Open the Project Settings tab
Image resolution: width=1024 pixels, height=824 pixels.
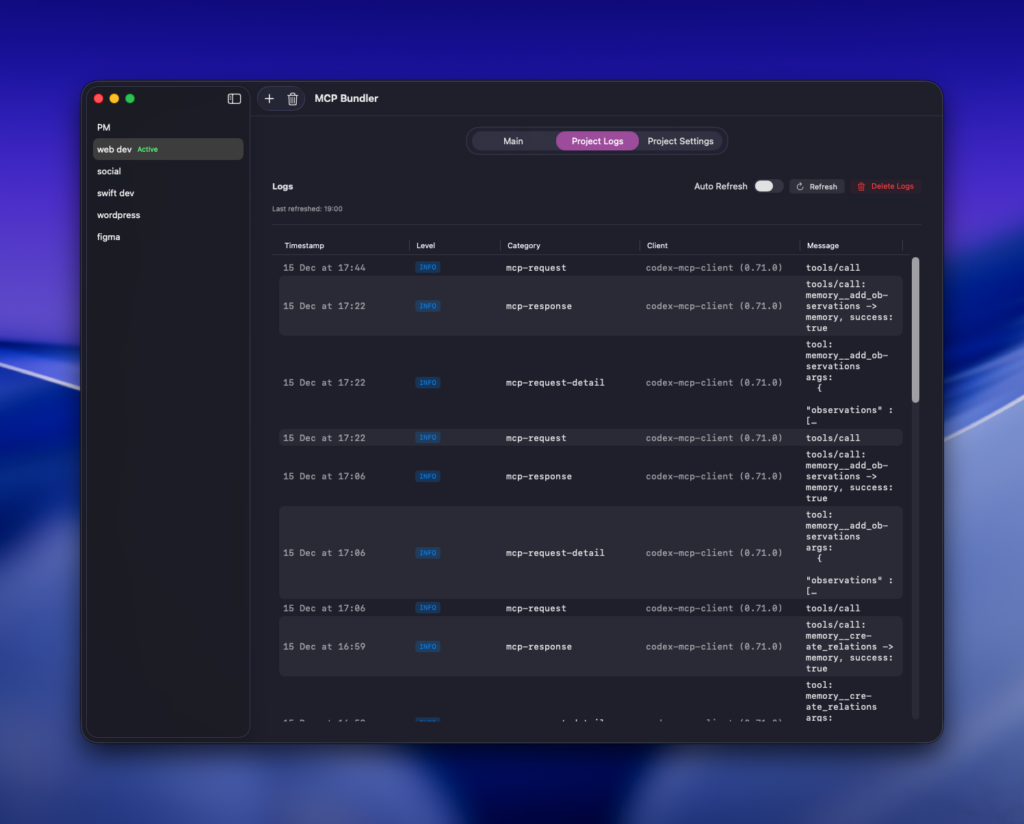tap(680, 141)
